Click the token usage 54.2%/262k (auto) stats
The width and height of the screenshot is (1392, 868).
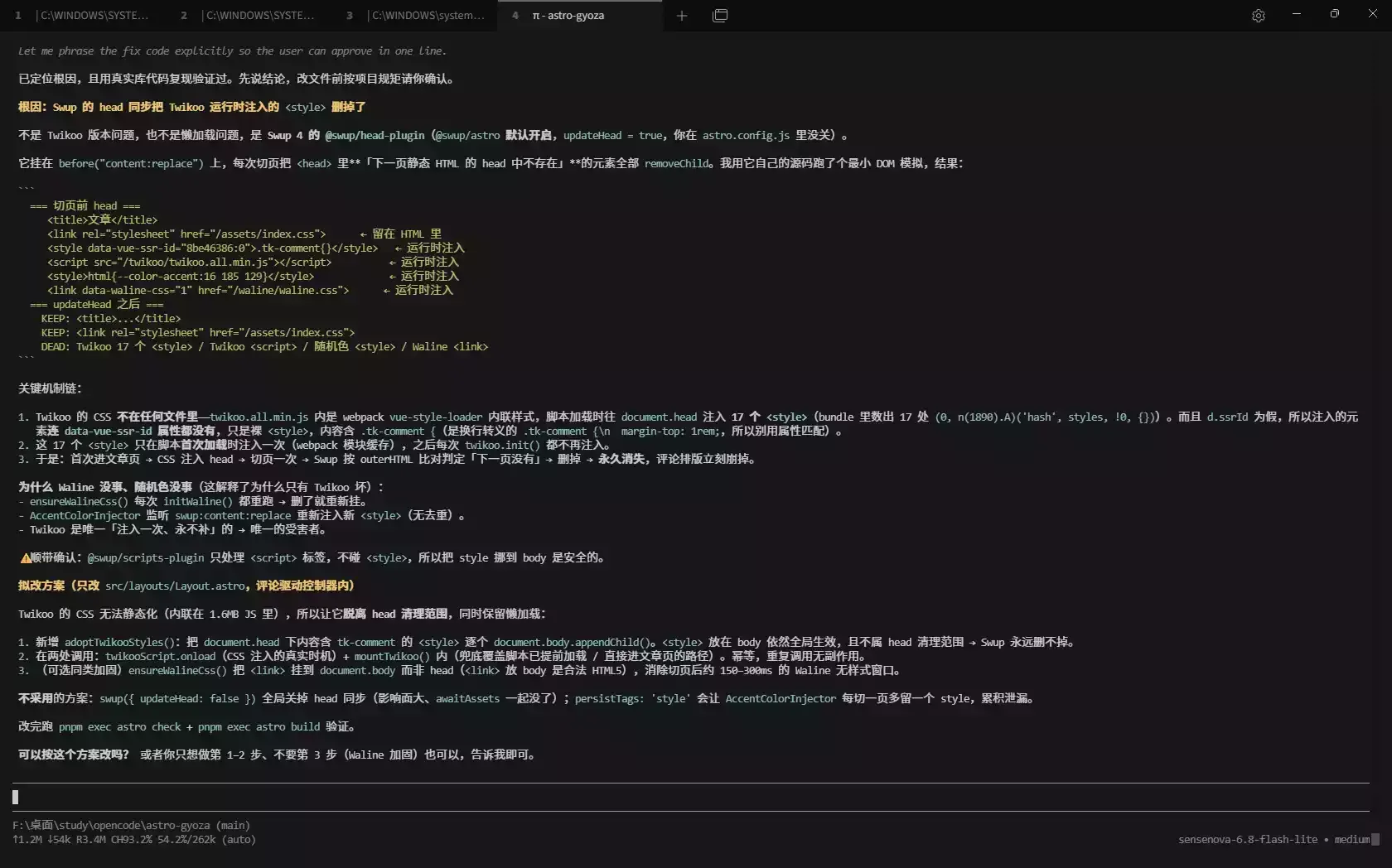206,839
